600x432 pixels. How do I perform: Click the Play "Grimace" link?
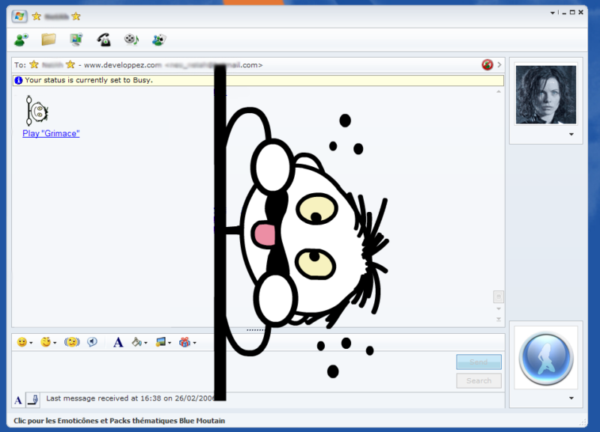point(51,133)
